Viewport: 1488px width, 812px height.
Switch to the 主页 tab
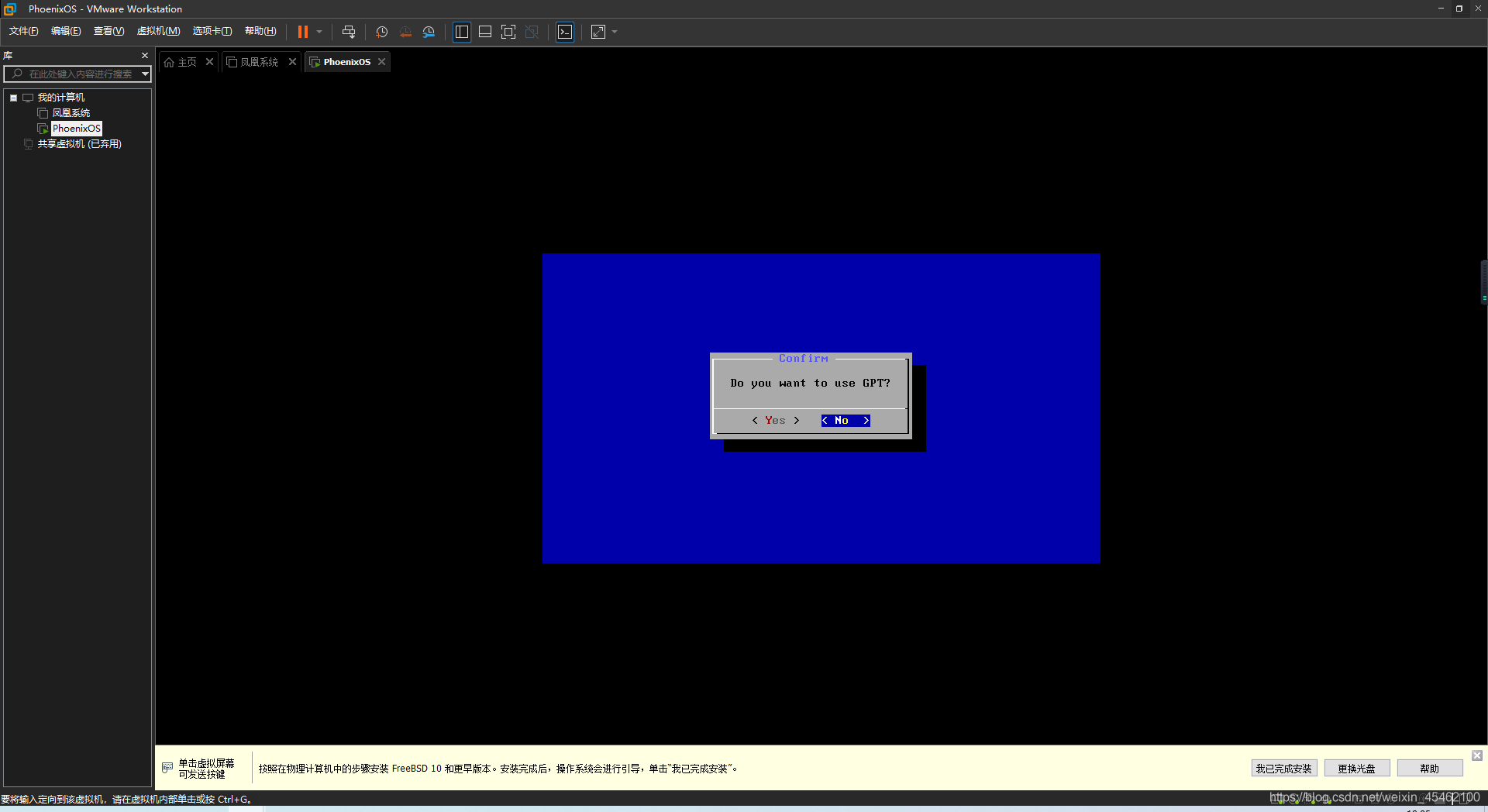[x=188, y=62]
